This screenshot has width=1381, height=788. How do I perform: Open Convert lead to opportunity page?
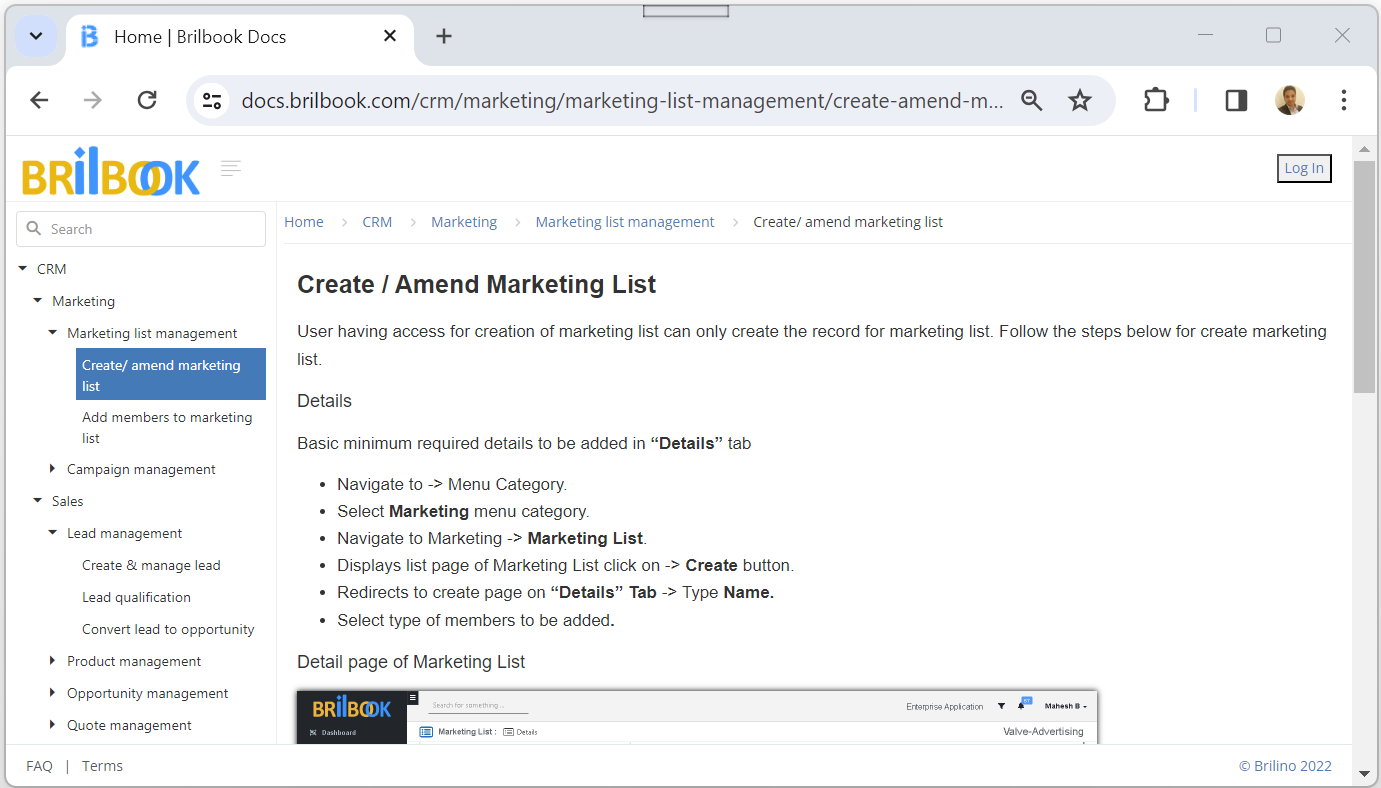pos(168,629)
